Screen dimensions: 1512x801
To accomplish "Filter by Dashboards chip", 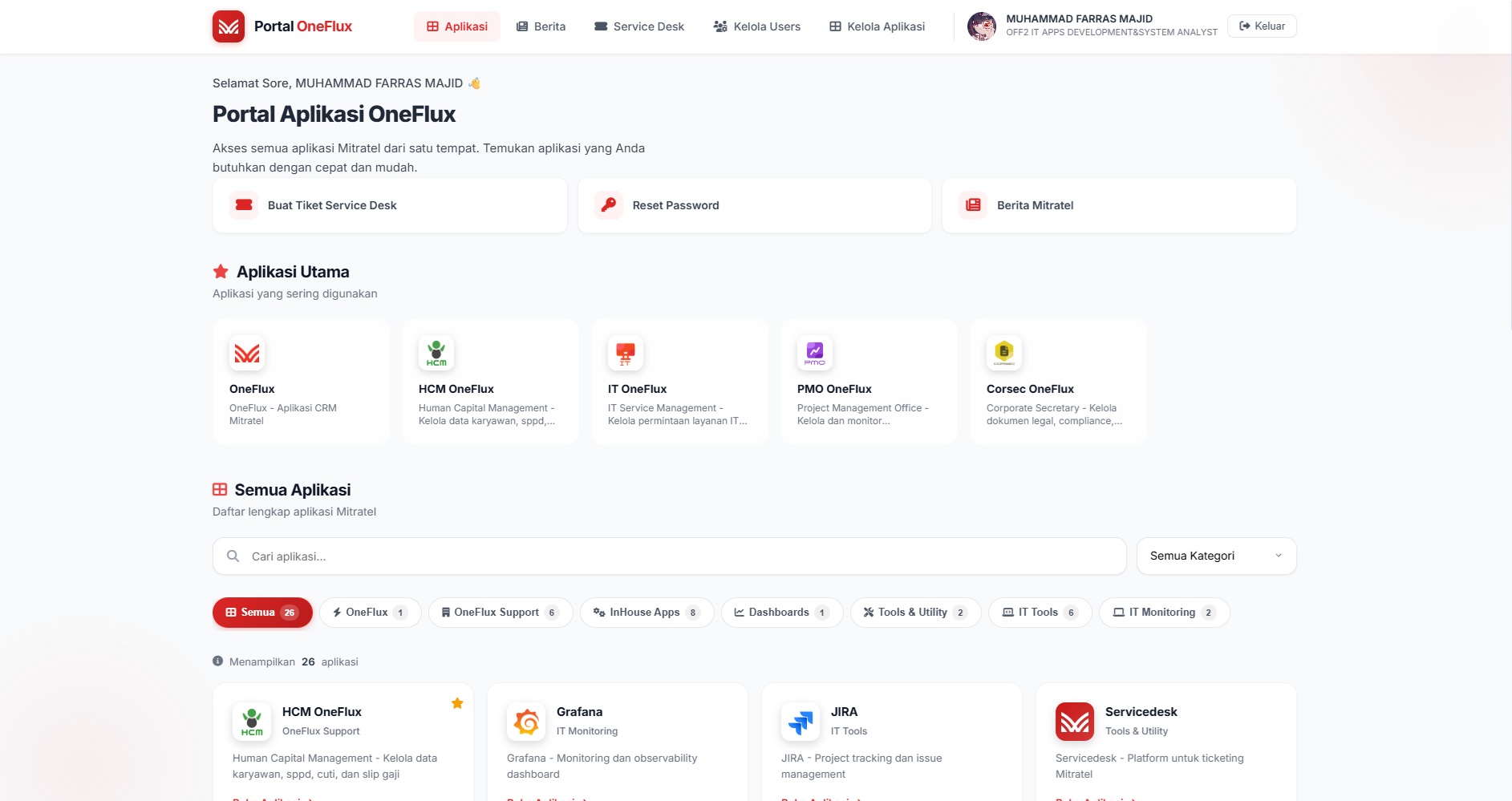I will pos(782,613).
